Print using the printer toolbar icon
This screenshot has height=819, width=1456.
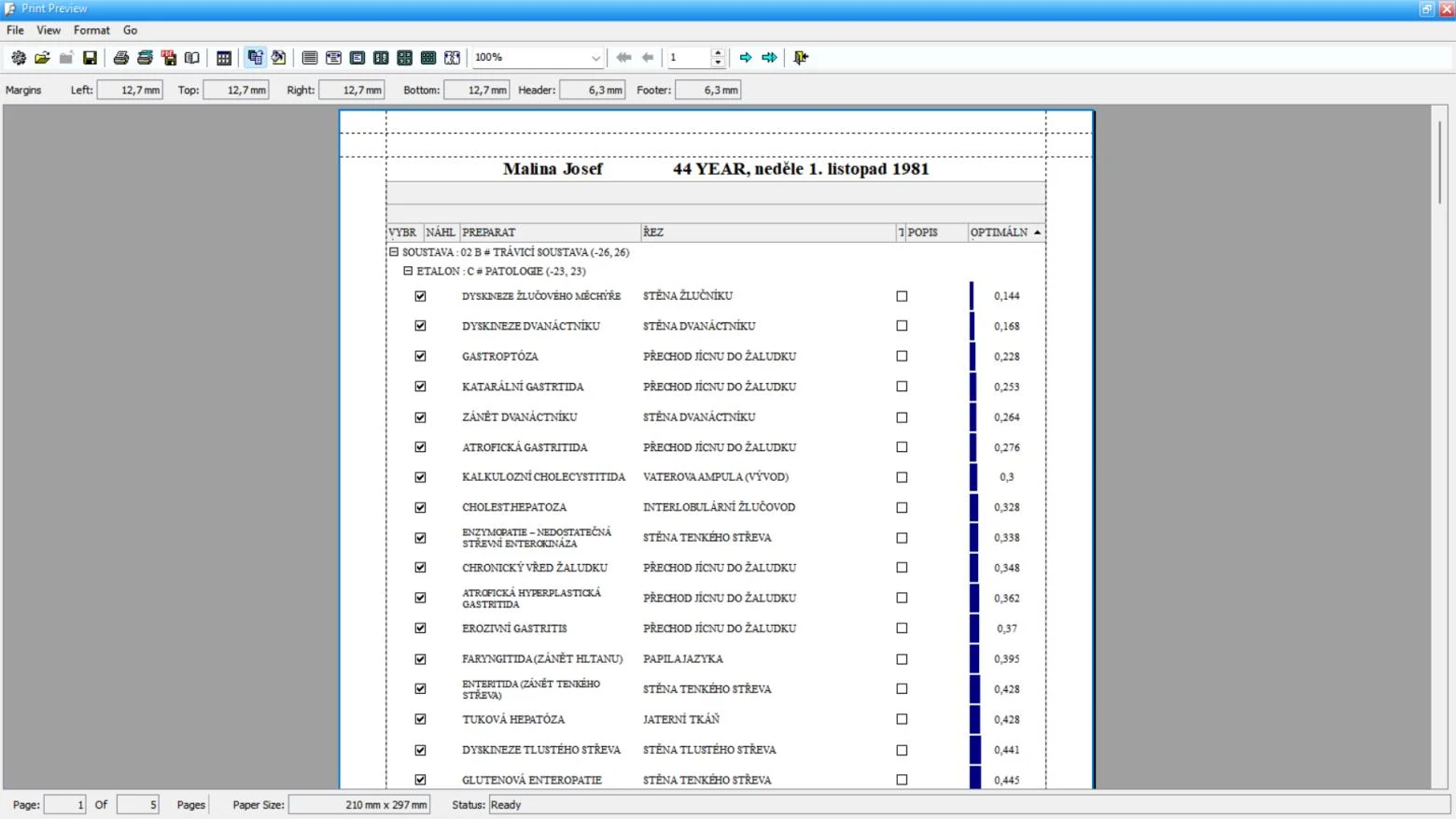click(120, 58)
